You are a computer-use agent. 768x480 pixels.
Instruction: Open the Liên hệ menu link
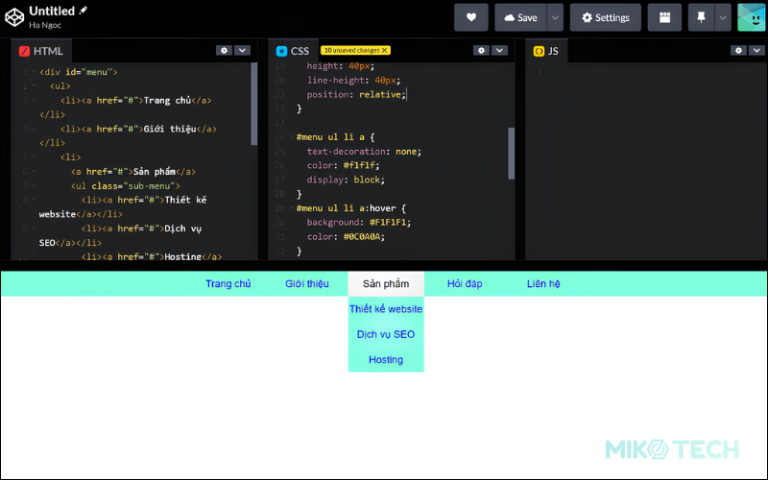point(544,284)
